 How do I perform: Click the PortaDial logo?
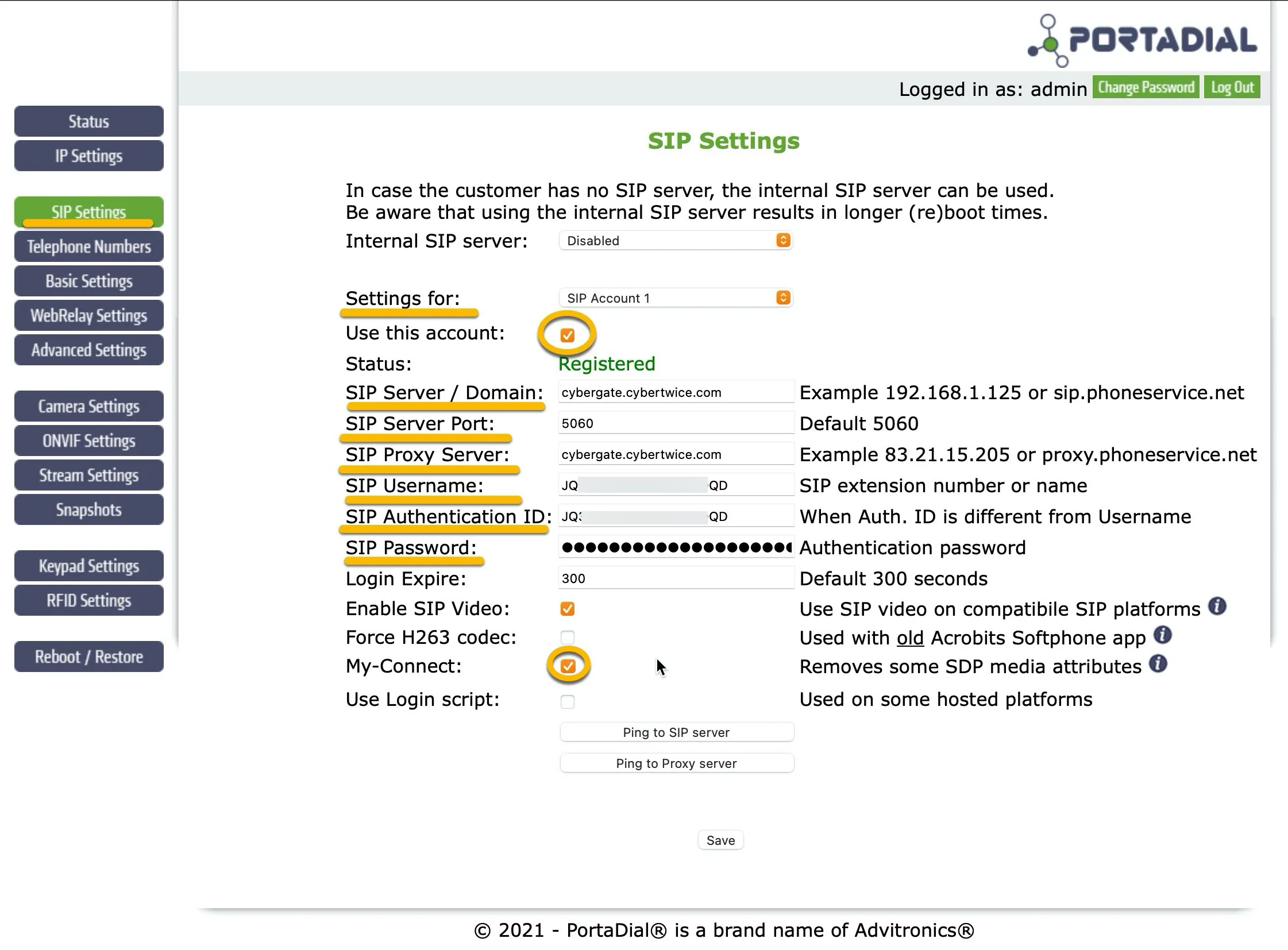(1142, 40)
